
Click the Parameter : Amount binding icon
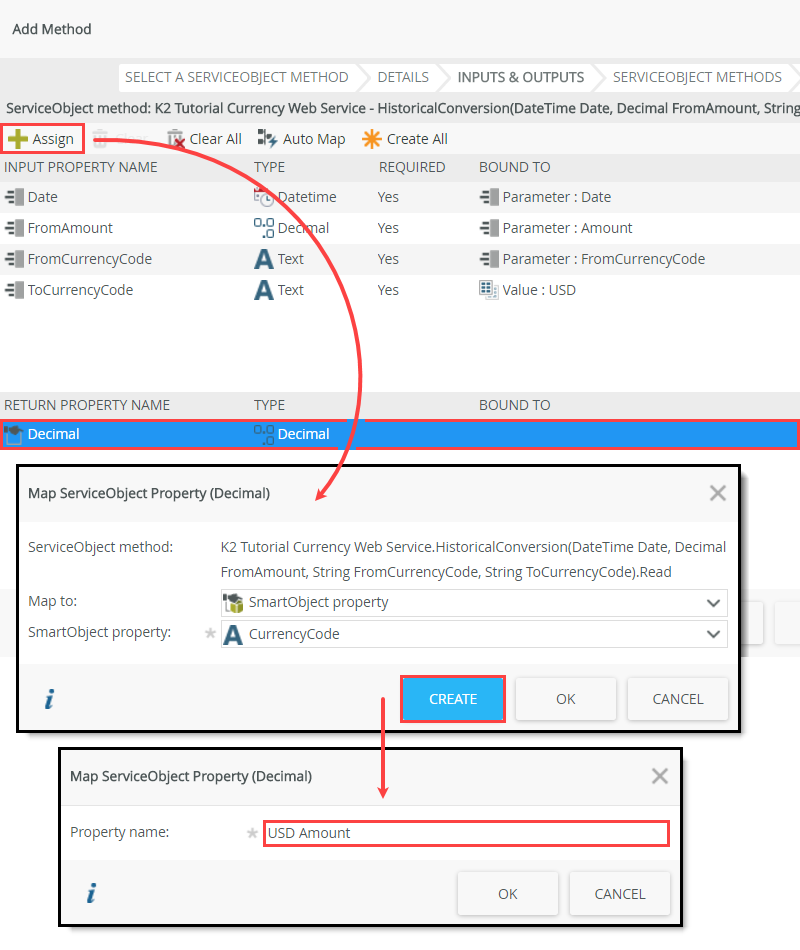[489, 228]
